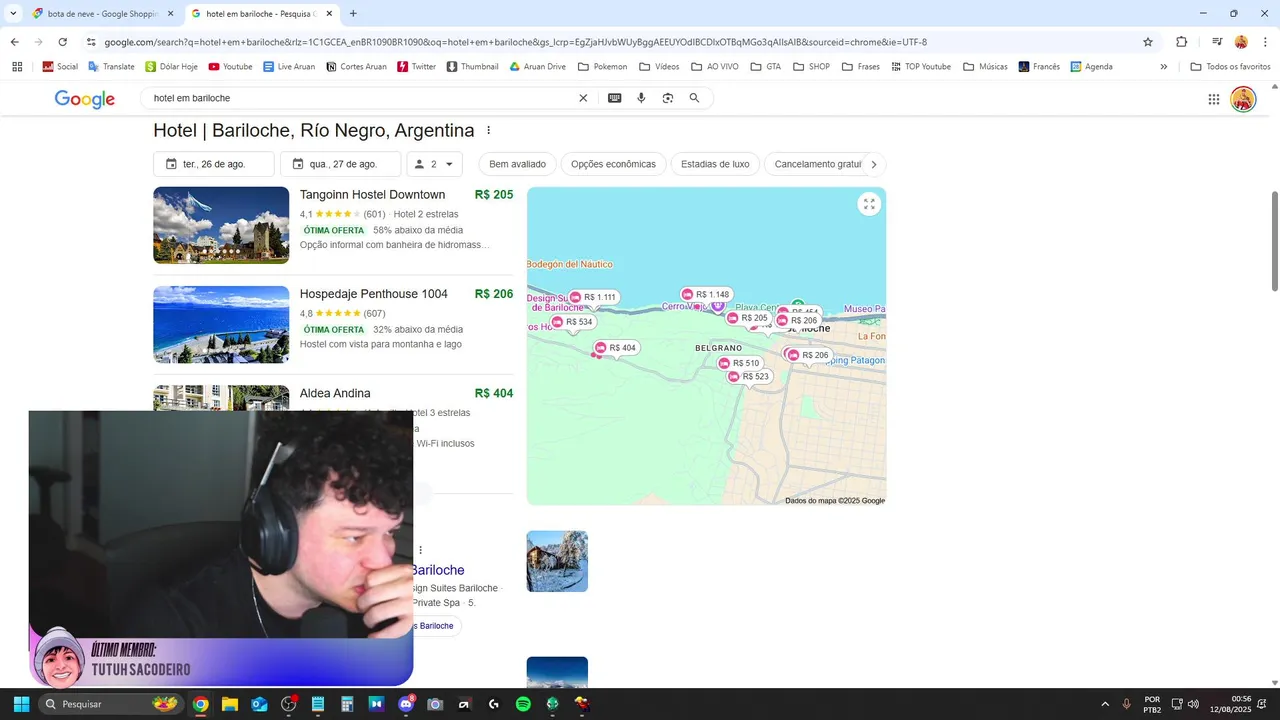Open the Google account profile picture

coord(1243,99)
